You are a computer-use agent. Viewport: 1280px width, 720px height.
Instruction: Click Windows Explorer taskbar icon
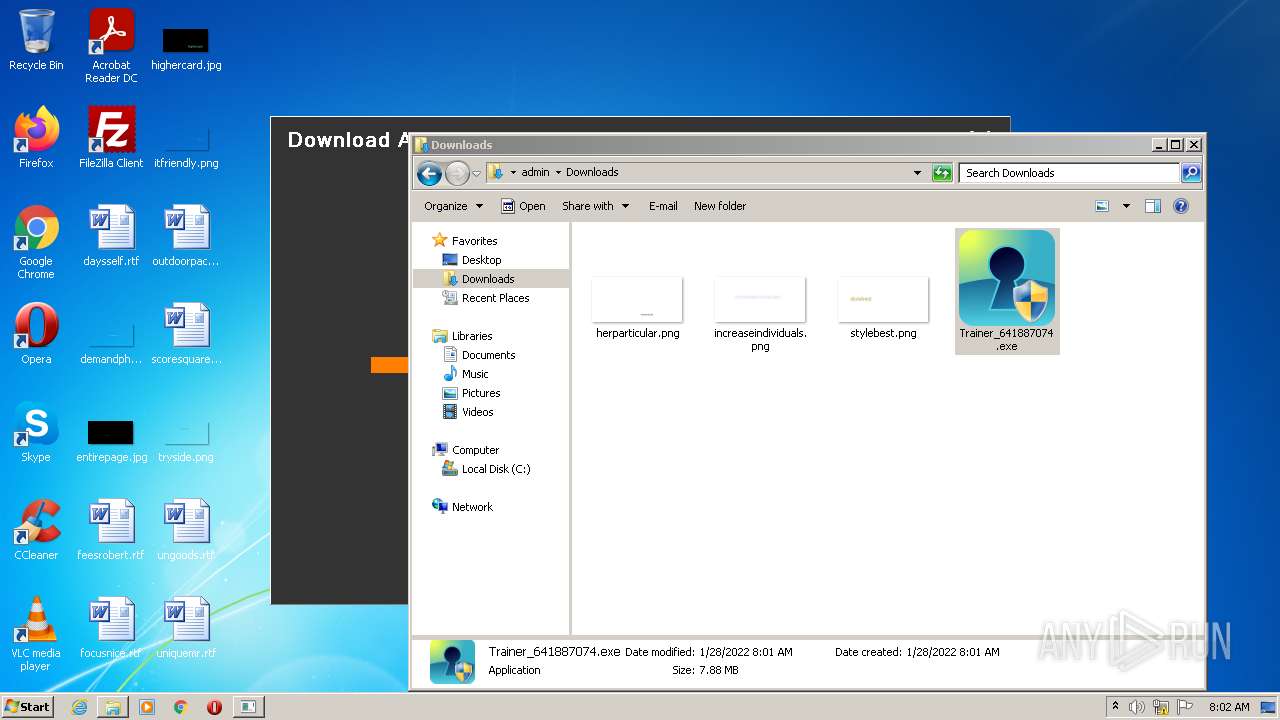(x=113, y=707)
